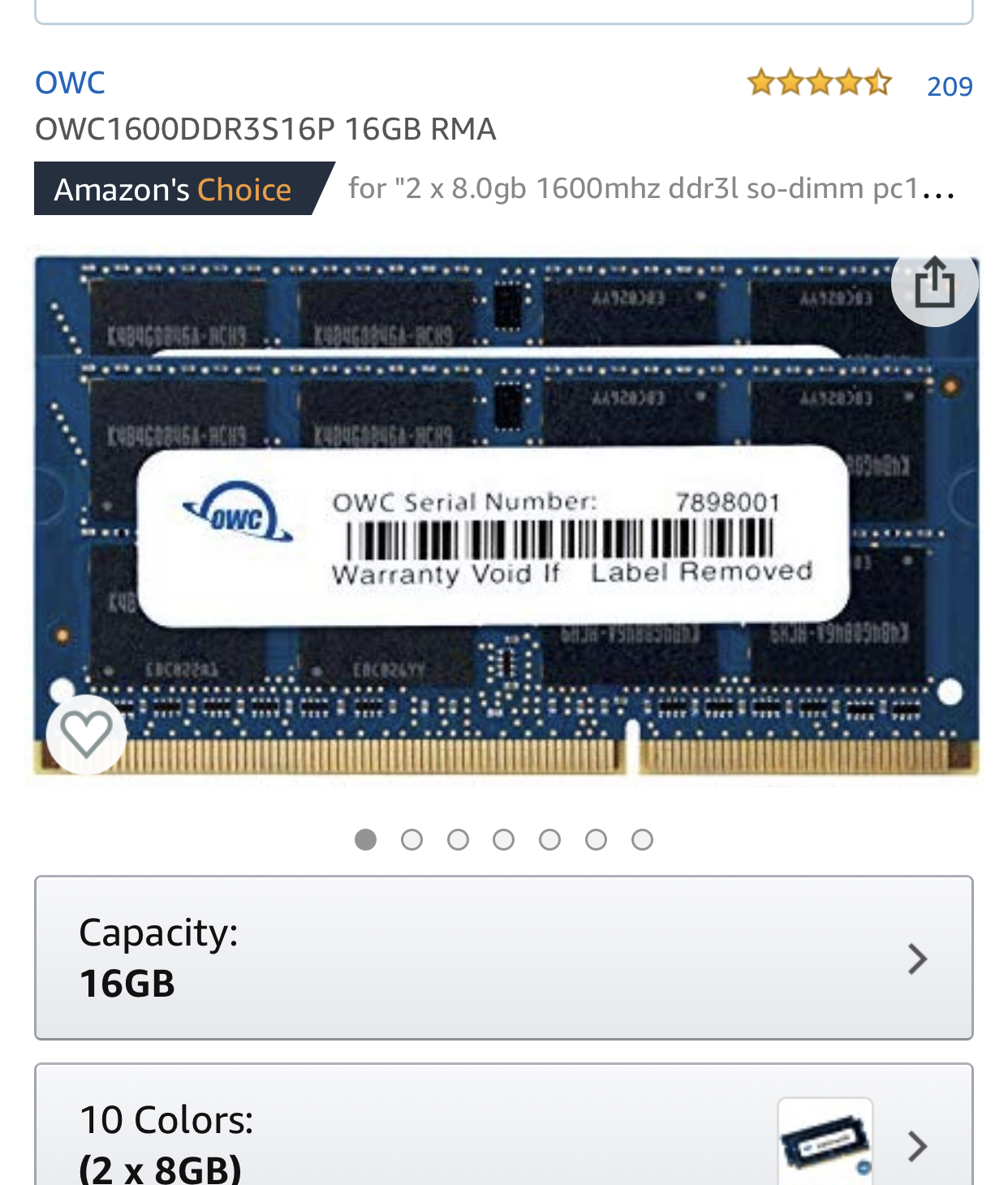Show first product image dot
The width and height of the screenshot is (1008, 1185).
tap(365, 839)
